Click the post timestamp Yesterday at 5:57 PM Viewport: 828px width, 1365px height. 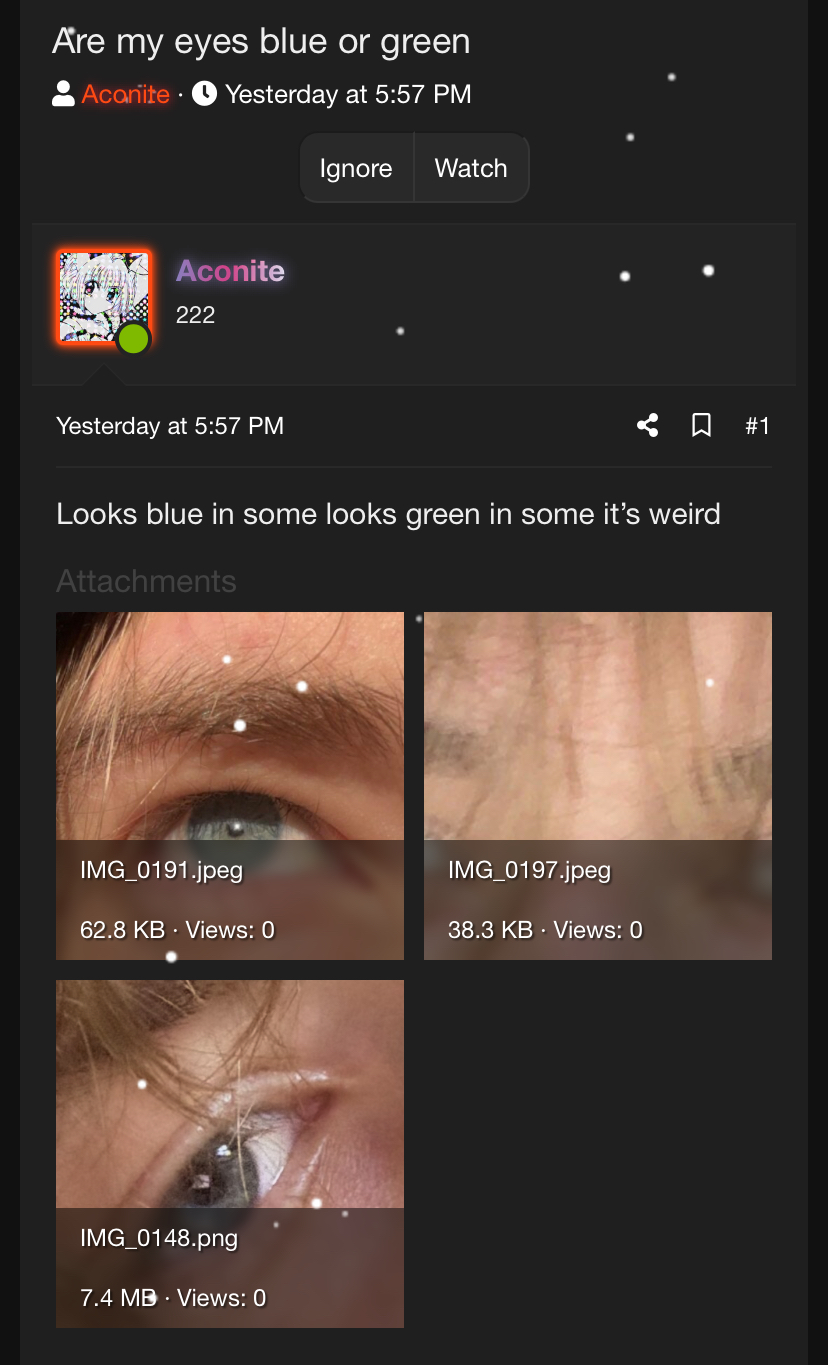(x=170, y=426)
